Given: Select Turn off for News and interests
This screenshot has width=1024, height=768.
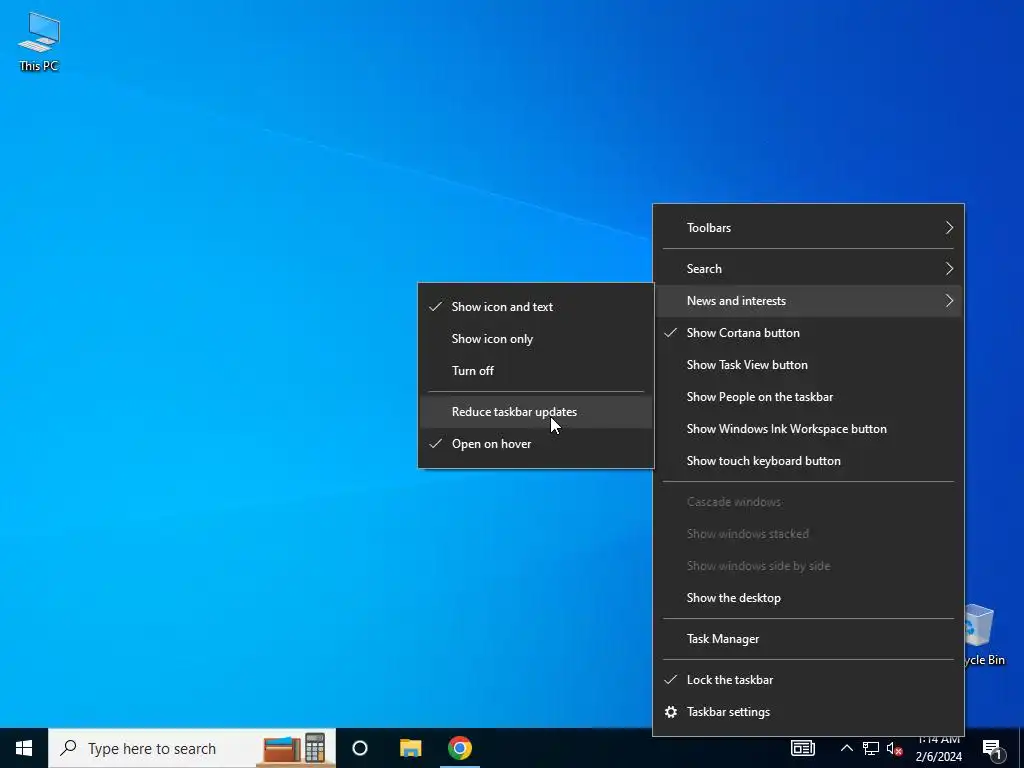Looking at the screenshot, I should tap(536, 370).
